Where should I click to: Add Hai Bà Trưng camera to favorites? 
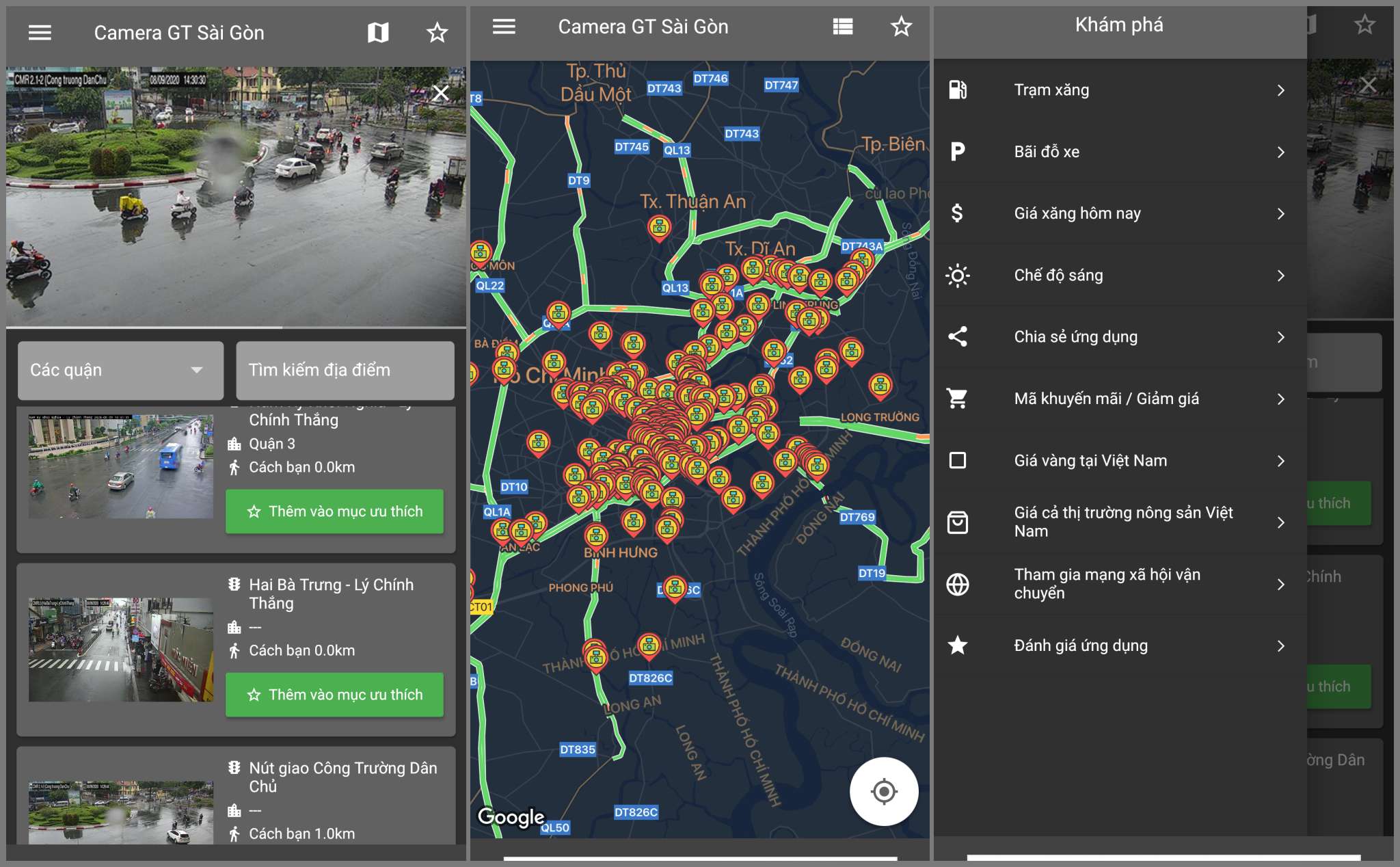(x=334, y=695)
